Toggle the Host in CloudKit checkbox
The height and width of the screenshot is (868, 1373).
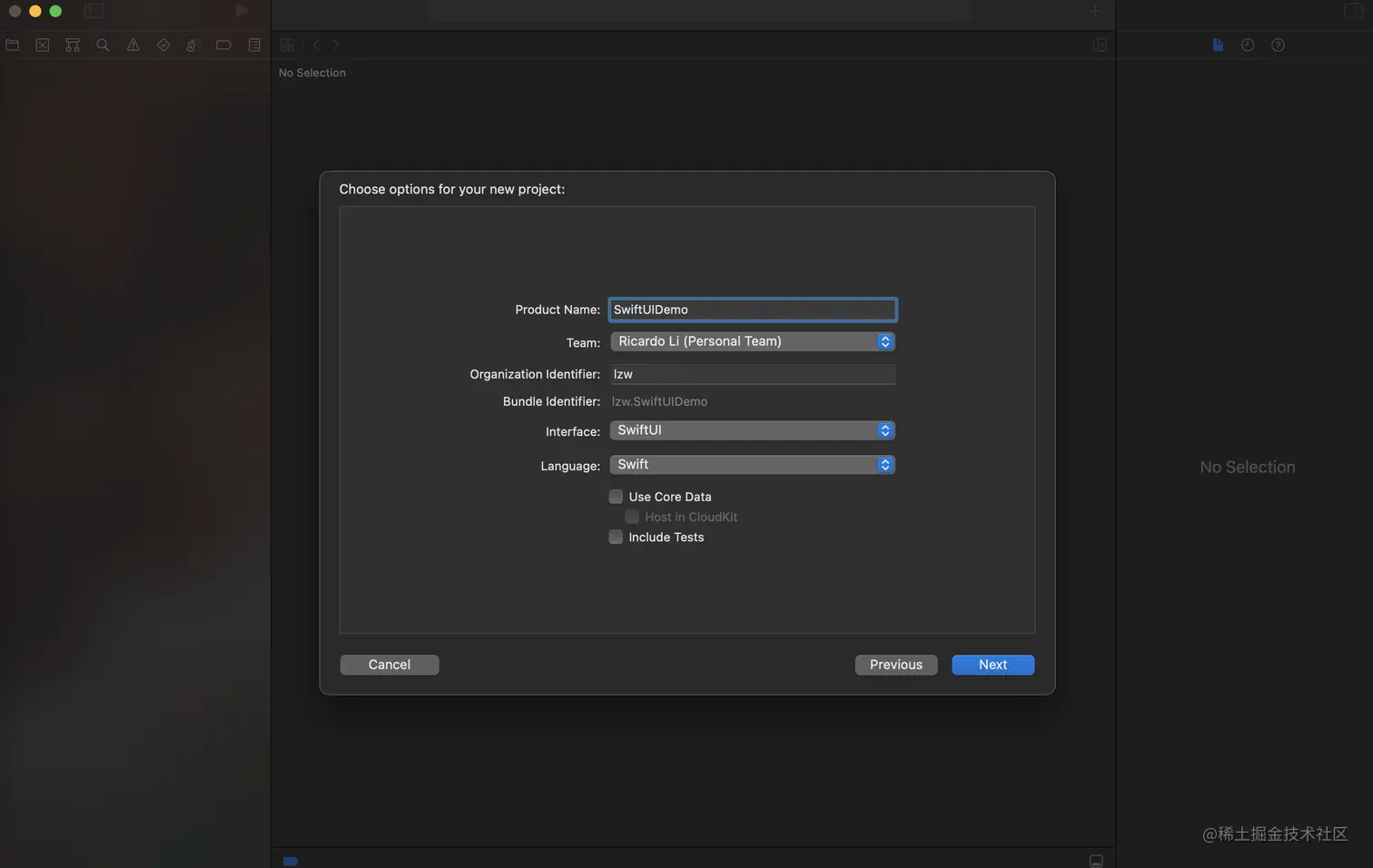pyautogui.click(x=632, y=517)
